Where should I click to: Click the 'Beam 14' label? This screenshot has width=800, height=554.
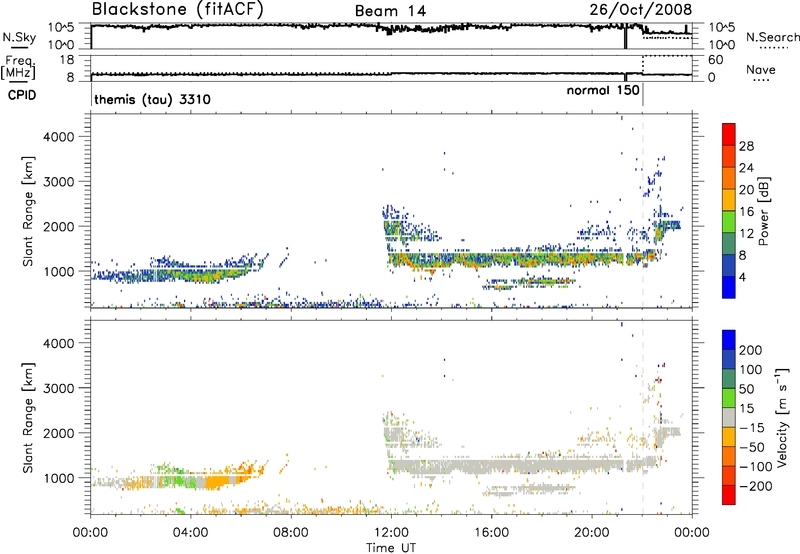[x=390, y=11]
